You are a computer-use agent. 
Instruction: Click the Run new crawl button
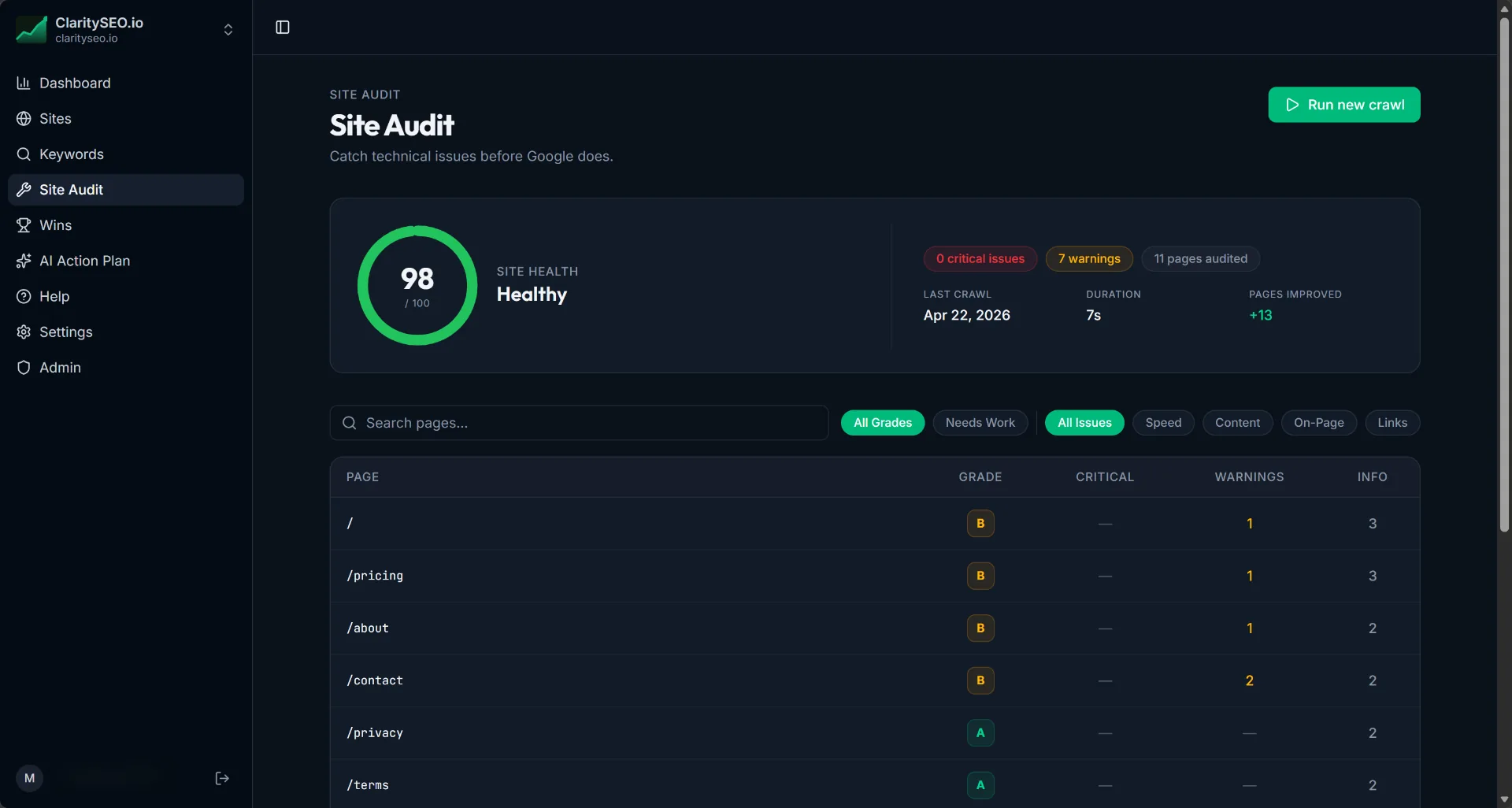pyautogui.click(x=1344, y=105)
